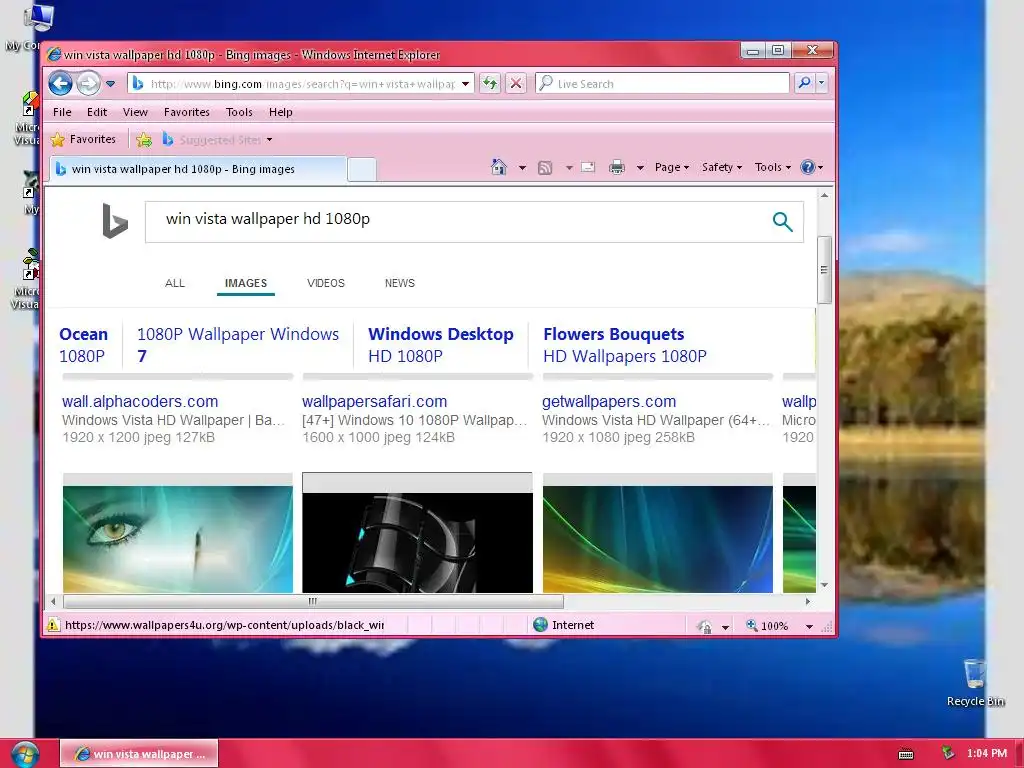This screenshot has width=1024, height=768.
Task: Click the Read Mail envelope icon
Action: tap(588, 167)
